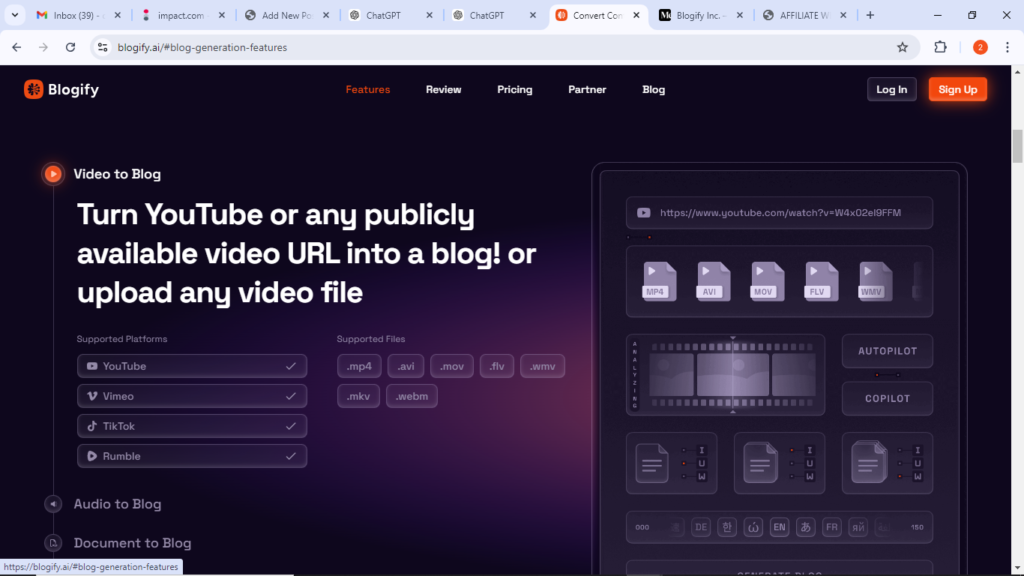Open the Features nav menu

click(x=368, y=89)
